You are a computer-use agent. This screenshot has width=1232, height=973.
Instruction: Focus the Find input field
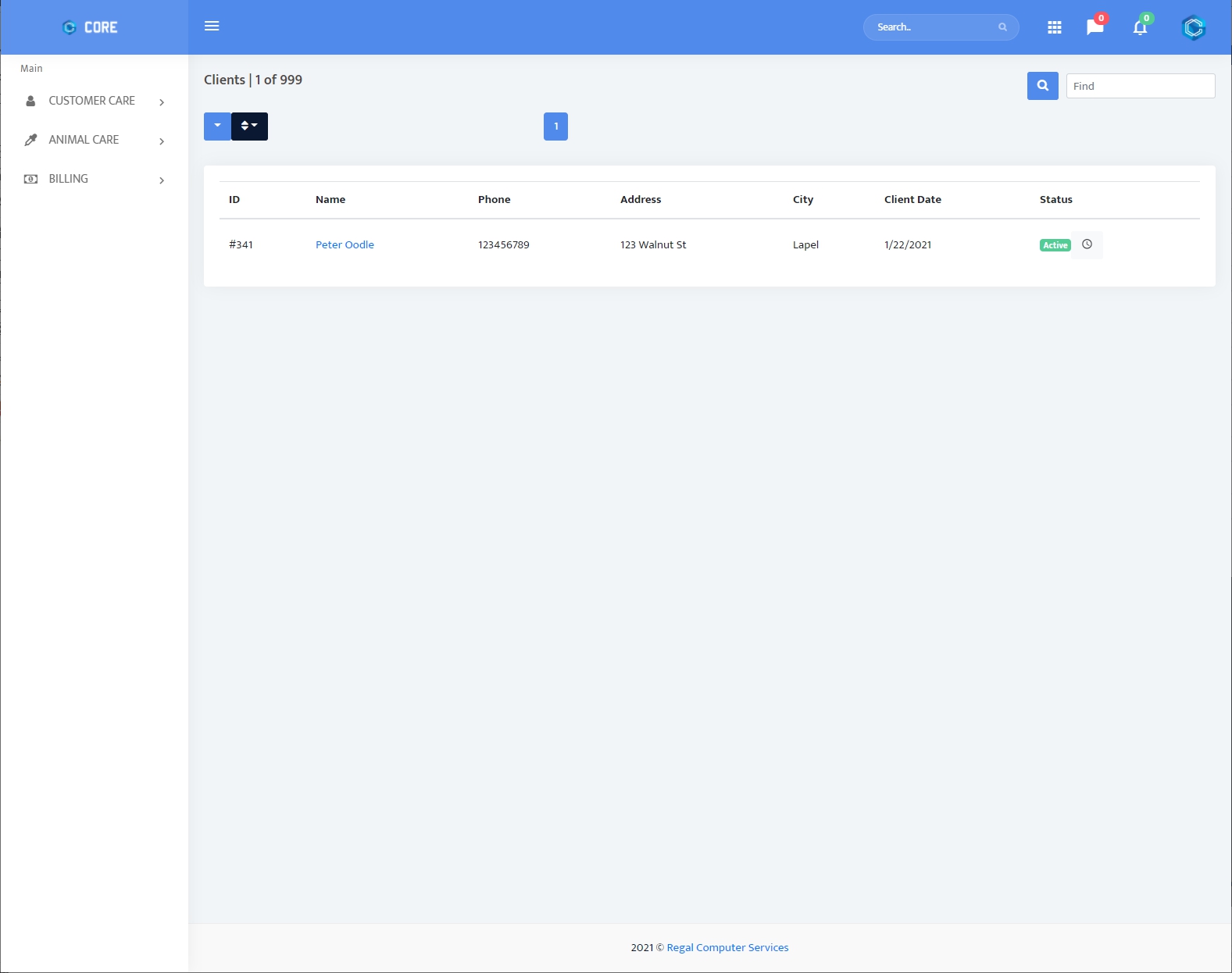pos(1141,86)
